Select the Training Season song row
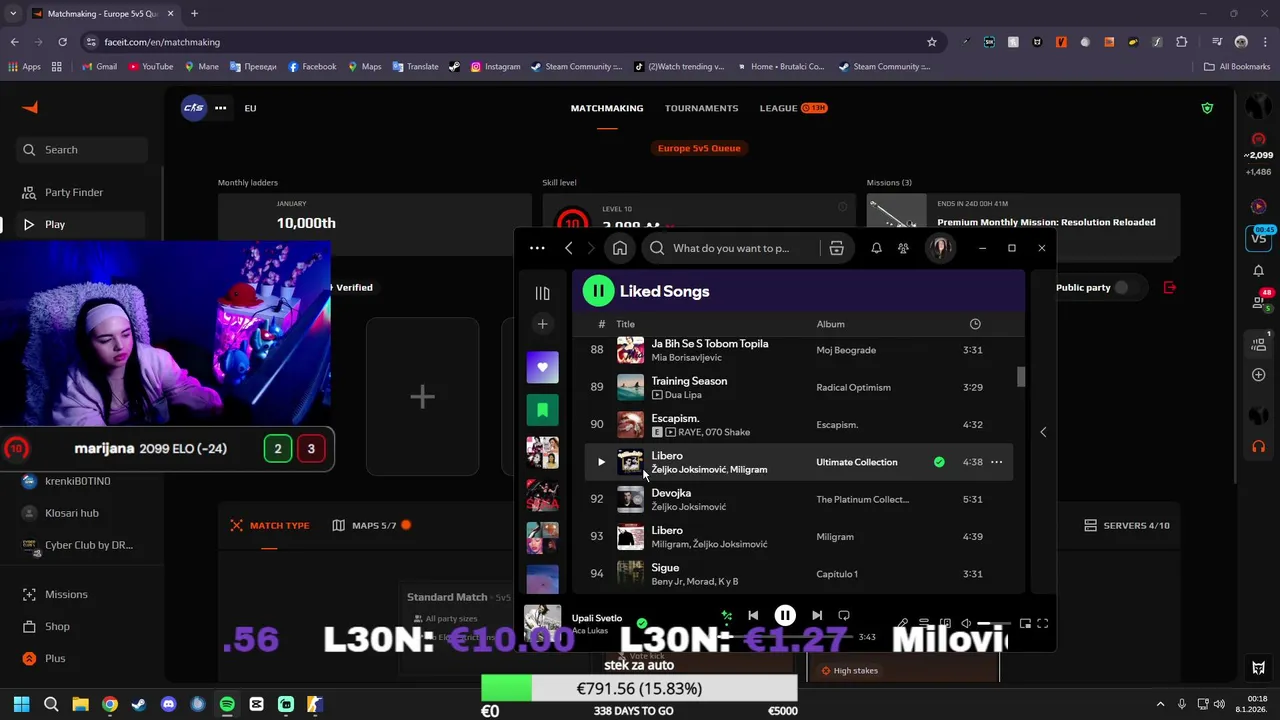The width and height of the screenshot is (1280, 720). pyautogui.click(x=799, y=387)
